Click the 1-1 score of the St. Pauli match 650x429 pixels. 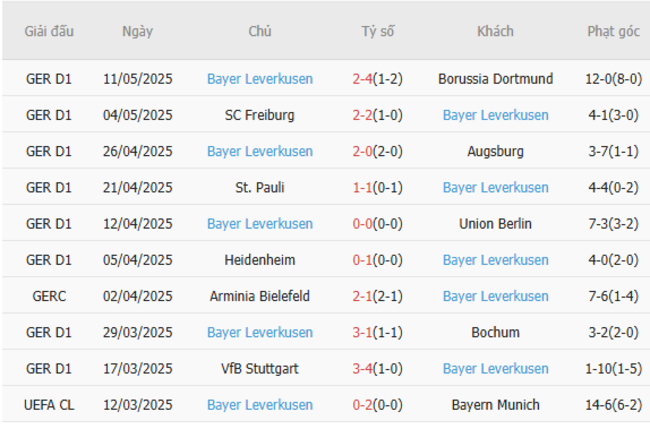click(x=362, y=187)
